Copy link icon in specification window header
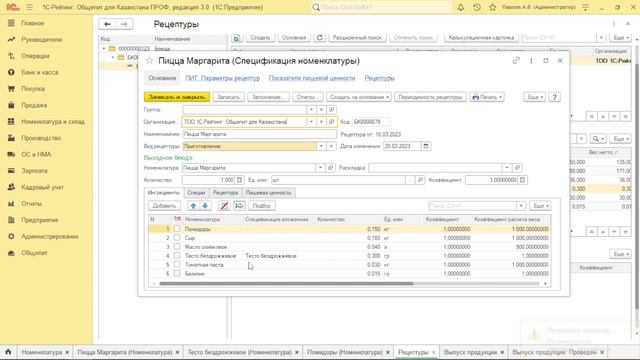This screenshot has width=640, height=360. click(516, 60)
